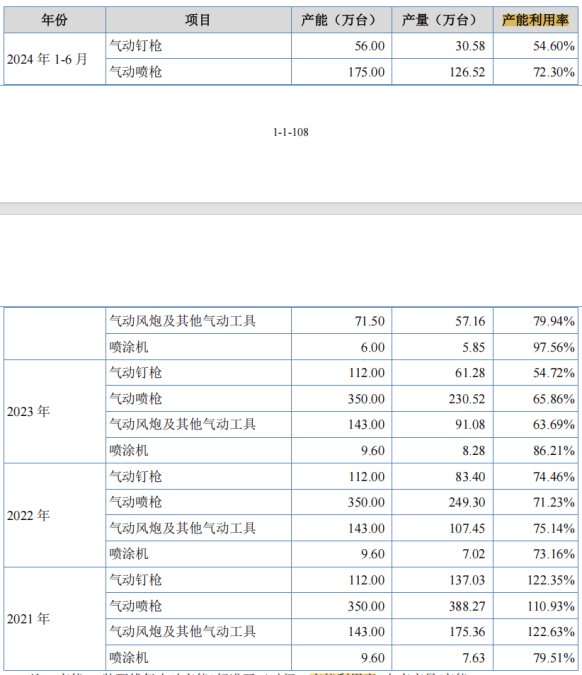Click the 126.52 output value
The width and height of the screenshot is (582, 675).
tap(467, 72)
